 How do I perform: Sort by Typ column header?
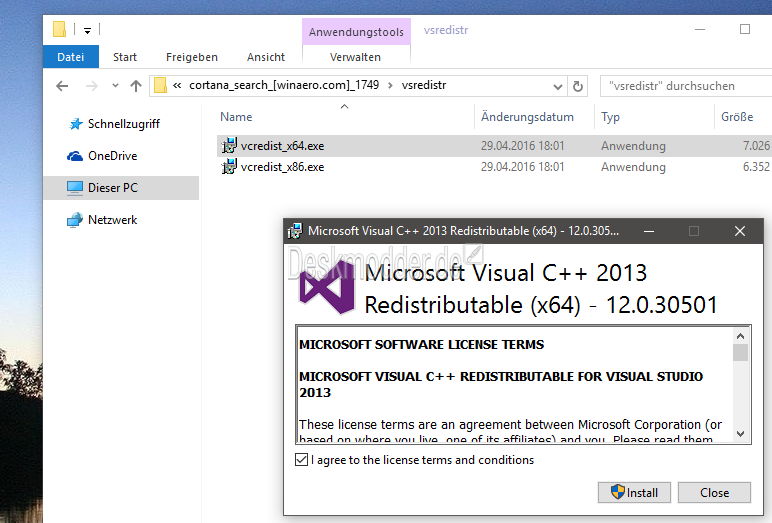pos(610,117)
